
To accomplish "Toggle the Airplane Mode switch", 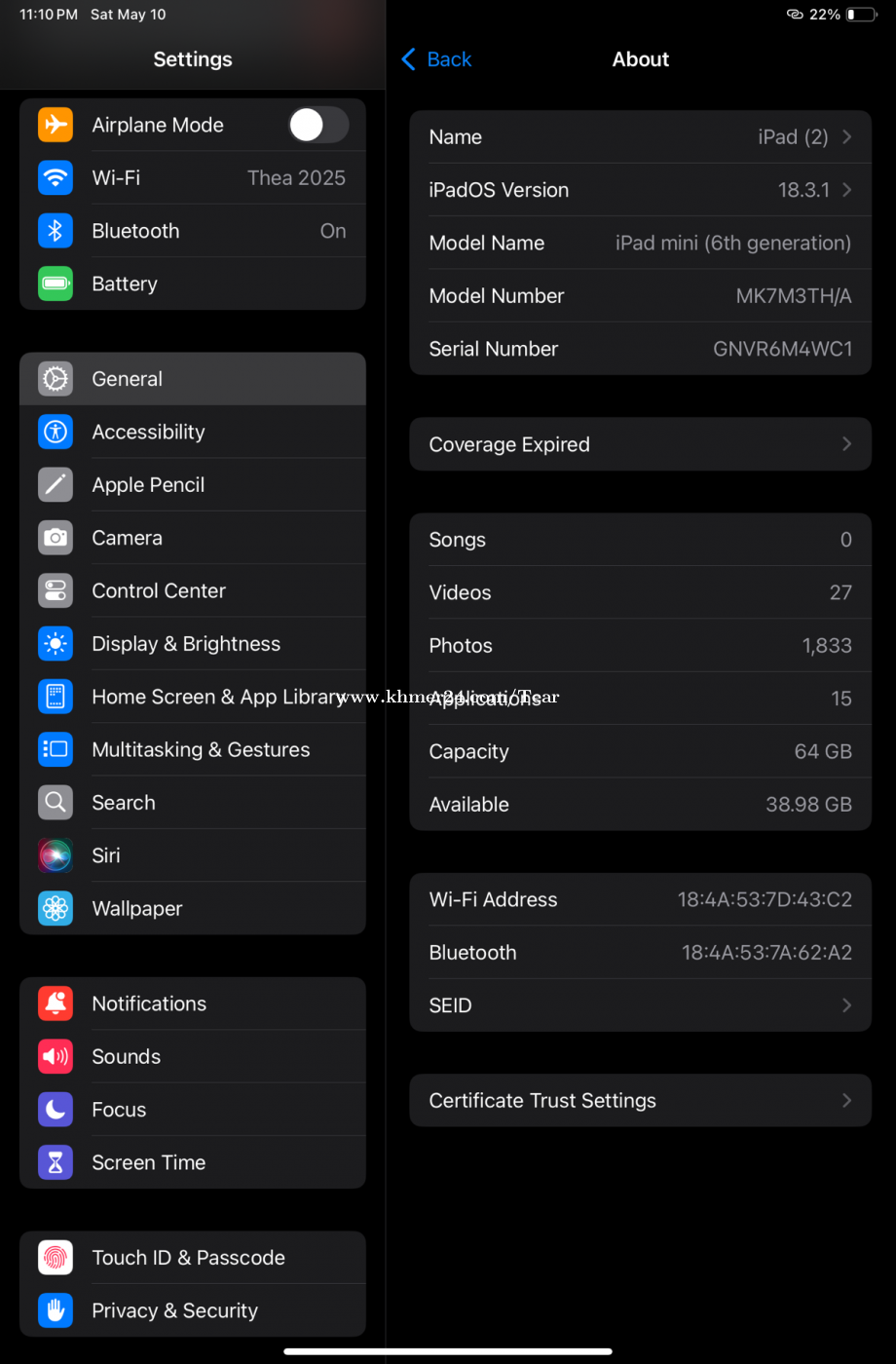I will (x=318, y=125).
